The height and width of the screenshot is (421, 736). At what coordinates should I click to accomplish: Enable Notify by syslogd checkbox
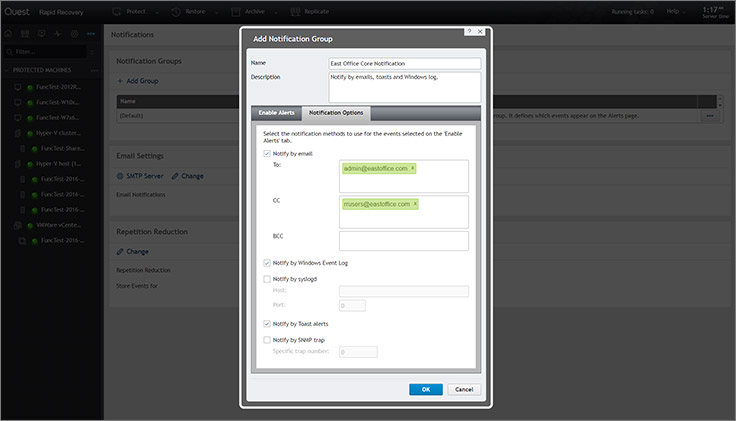(x=267, y=279)
